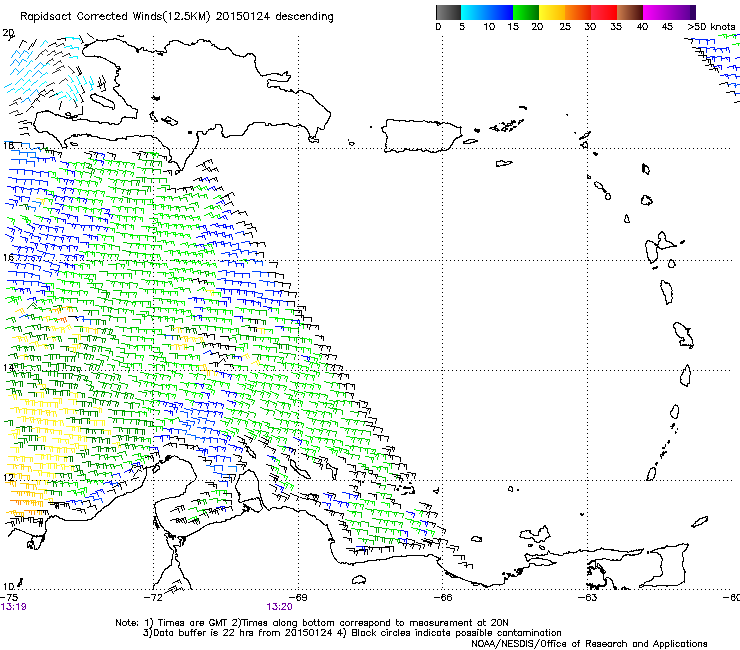Click the Martinique island outline
The image size is (740, 650).
click(x=684, y=335)
